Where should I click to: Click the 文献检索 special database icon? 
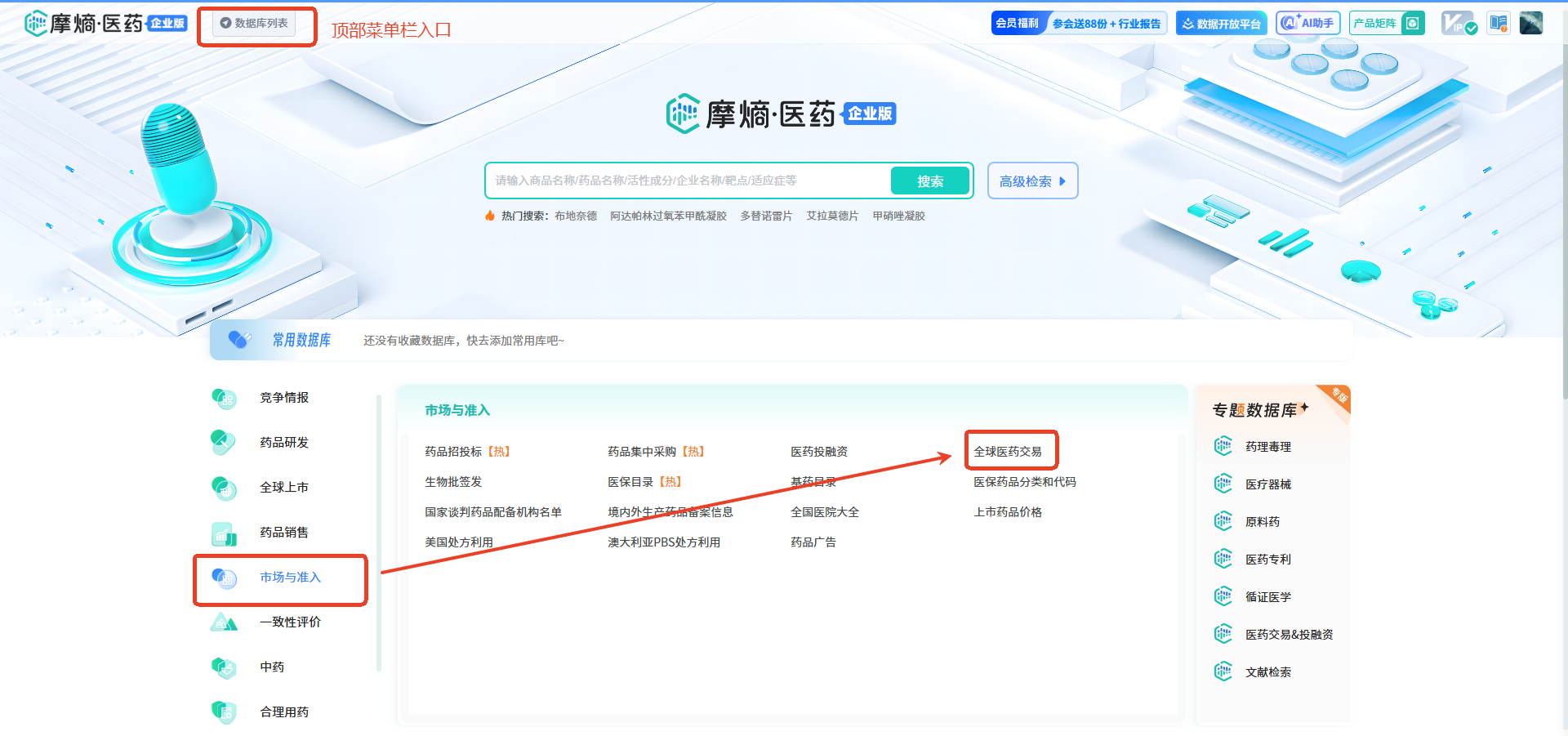coord(1223,671)
